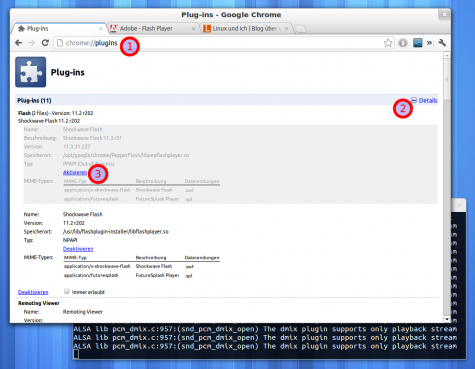The image size is (475, 369).
Task: Toggle the Immer erlaubt checkbox
Action: (67, 291)
